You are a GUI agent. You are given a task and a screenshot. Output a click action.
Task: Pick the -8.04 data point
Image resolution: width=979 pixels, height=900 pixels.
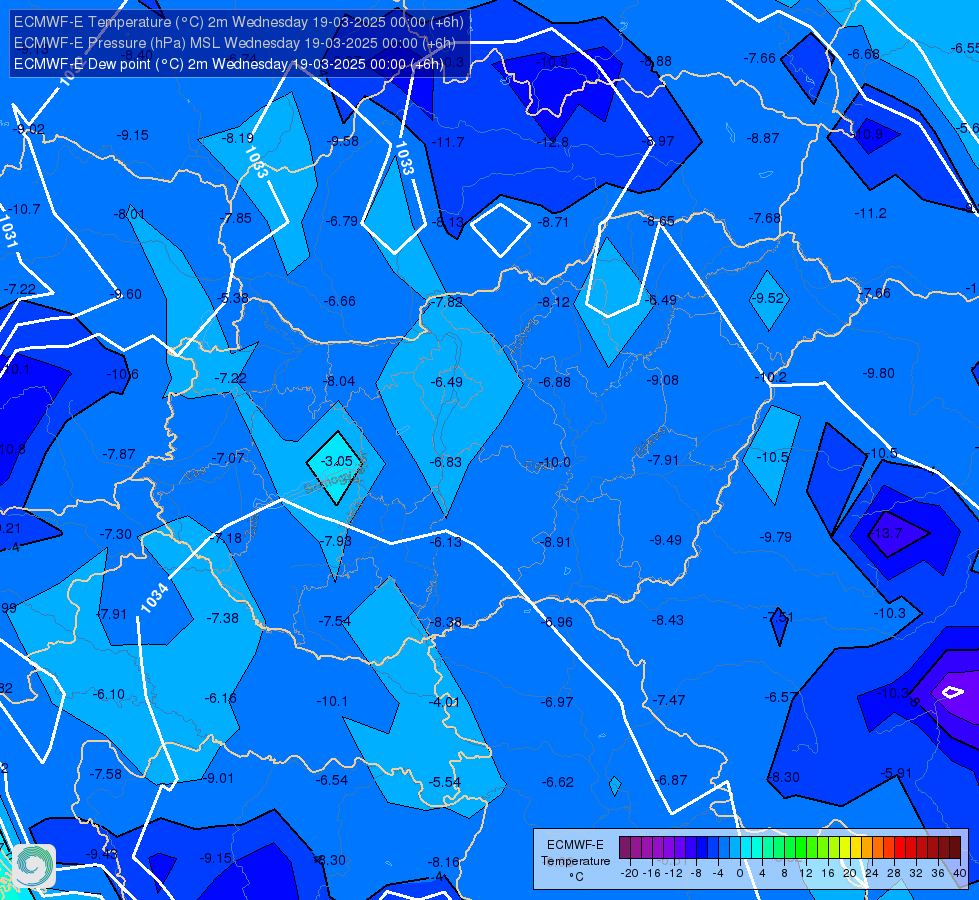pyautogui.click(x=339, y=381)
